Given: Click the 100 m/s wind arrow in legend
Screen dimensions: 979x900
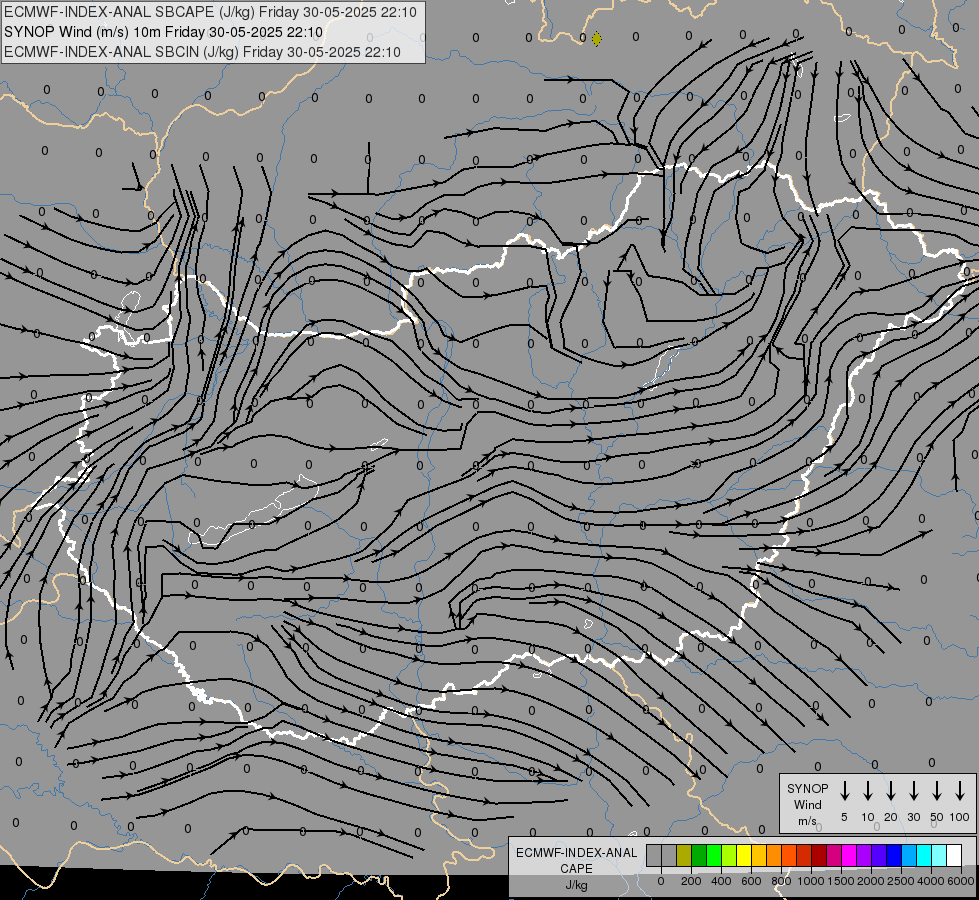Looking at the screenshot, I should 960,791.
